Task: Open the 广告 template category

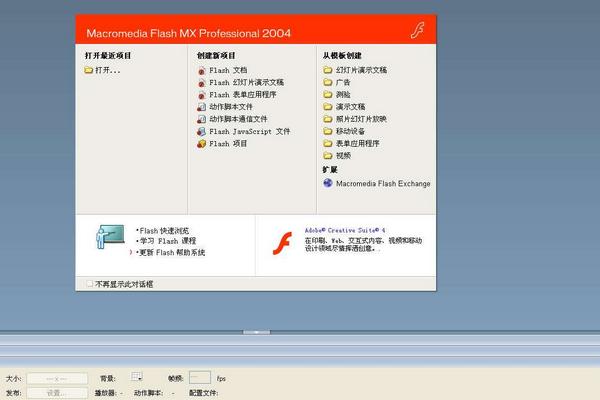Action: tap(343, 82)
